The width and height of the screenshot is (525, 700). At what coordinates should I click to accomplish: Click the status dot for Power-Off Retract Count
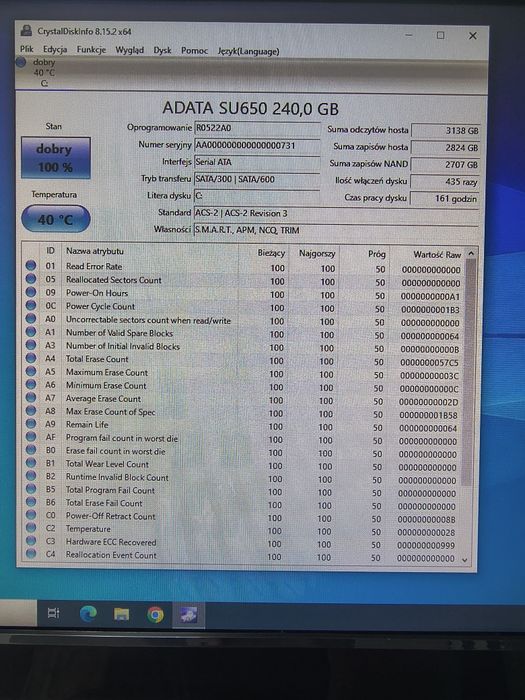click(x=31, y=515)
